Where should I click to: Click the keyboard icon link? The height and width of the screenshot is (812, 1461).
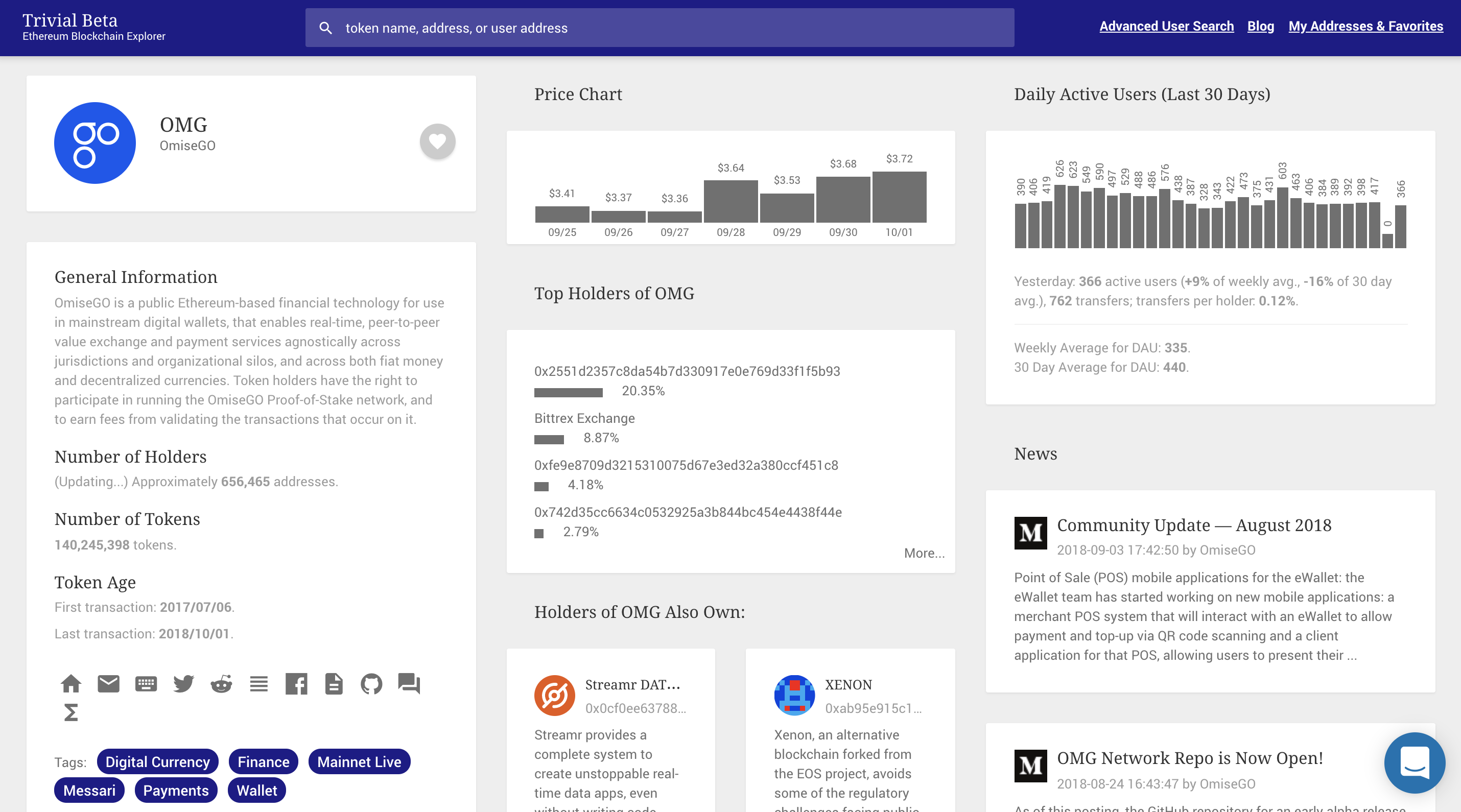coord(146,684)
